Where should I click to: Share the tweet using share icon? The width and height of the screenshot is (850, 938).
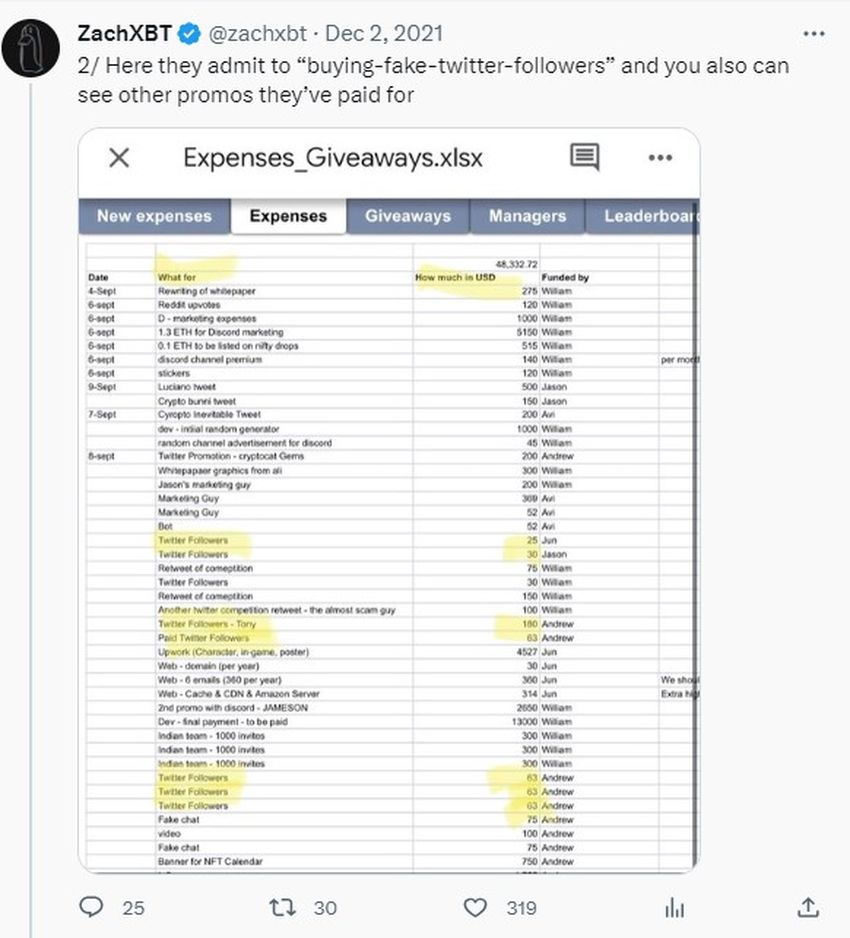click(809, 907)
